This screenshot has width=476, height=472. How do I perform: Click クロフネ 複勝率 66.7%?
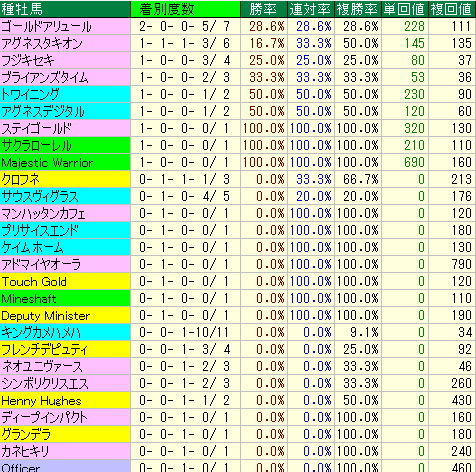point(361,179)
